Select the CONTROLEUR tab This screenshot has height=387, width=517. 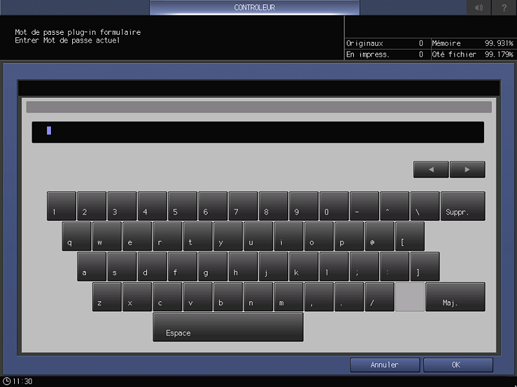pos(254,7)
